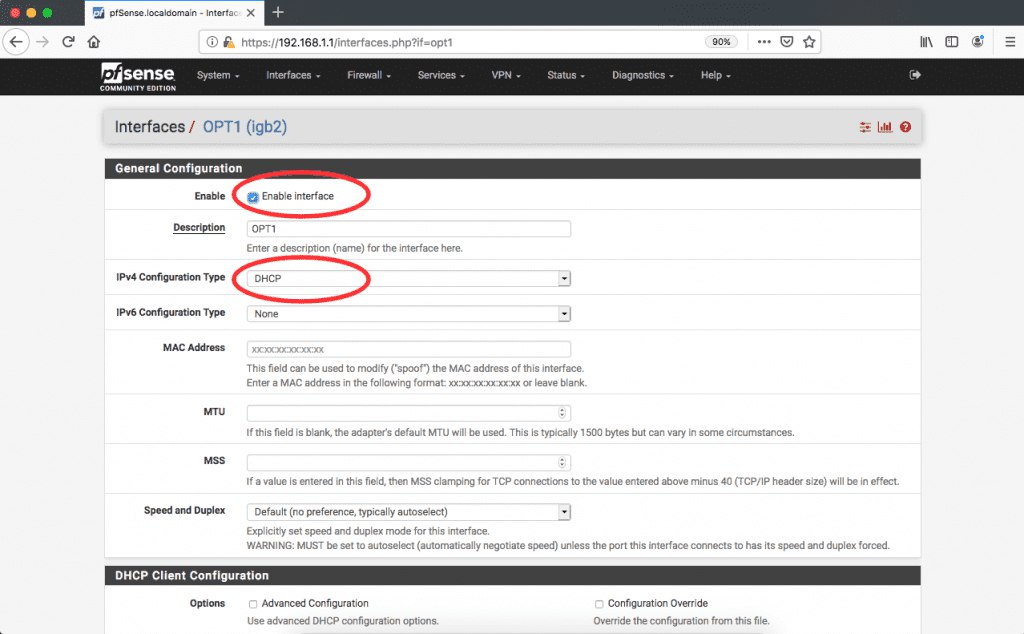Click the MAC Address input field

point(409,349)
